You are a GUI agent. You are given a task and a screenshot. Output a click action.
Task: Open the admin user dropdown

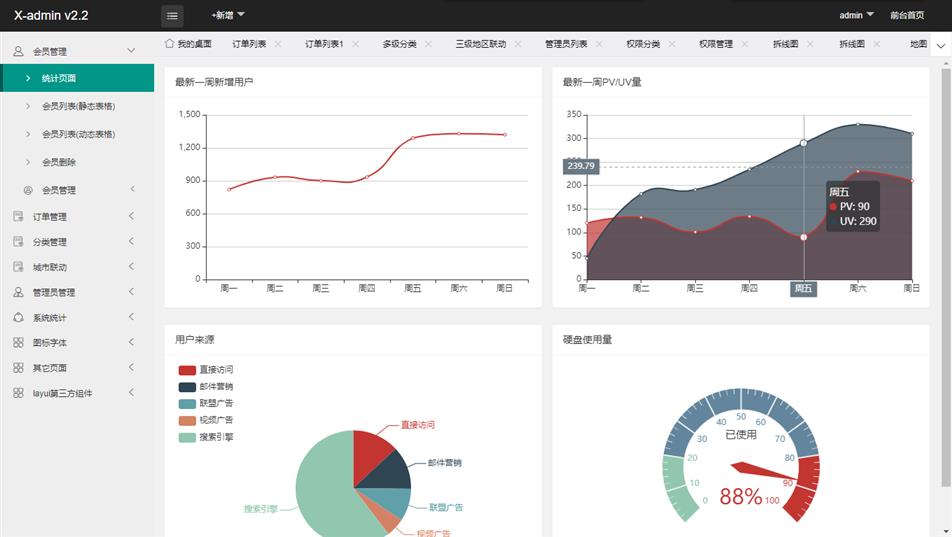pyautogui.click(x=856, y=15)
